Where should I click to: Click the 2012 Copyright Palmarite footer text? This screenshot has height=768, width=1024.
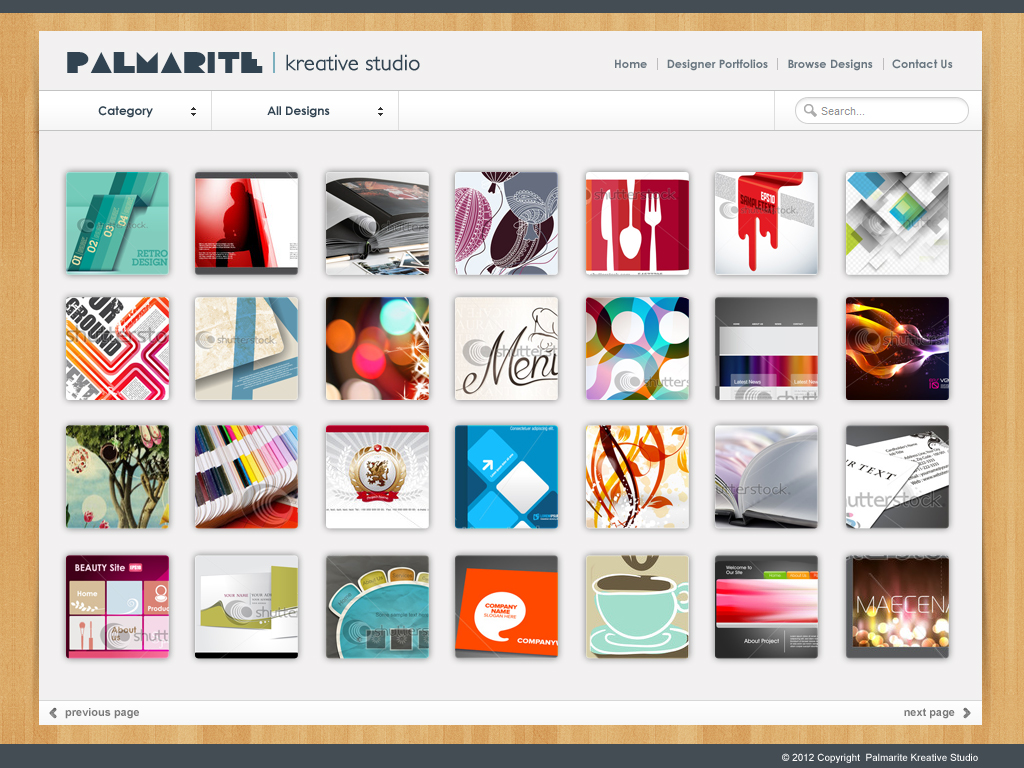tap(880, 758)
